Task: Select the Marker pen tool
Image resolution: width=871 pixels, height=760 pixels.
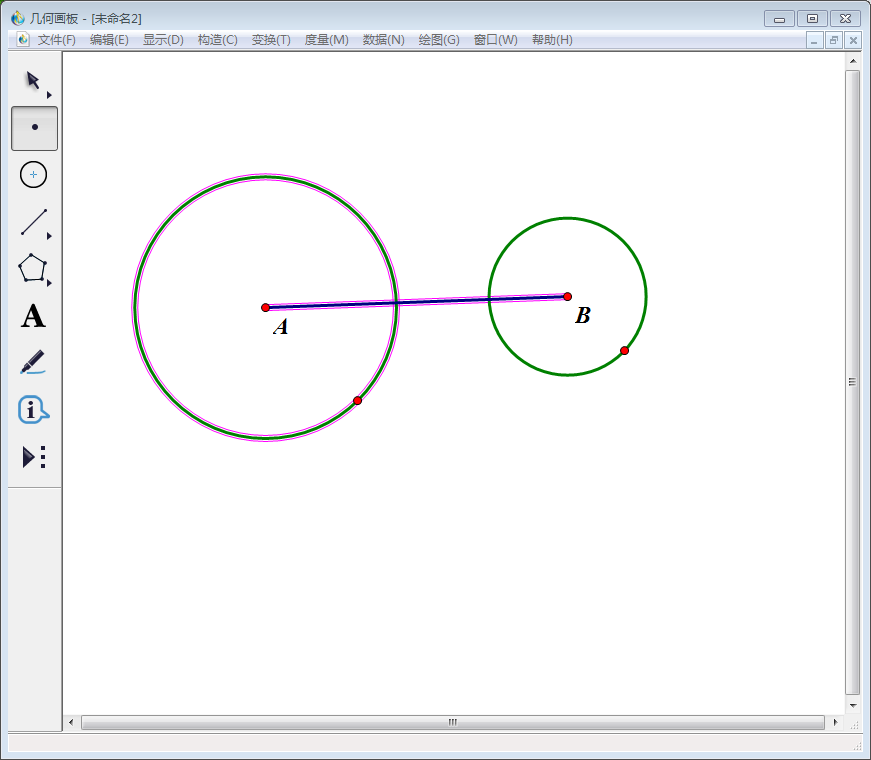Action: pyautogui.click(x=33, y=362)
